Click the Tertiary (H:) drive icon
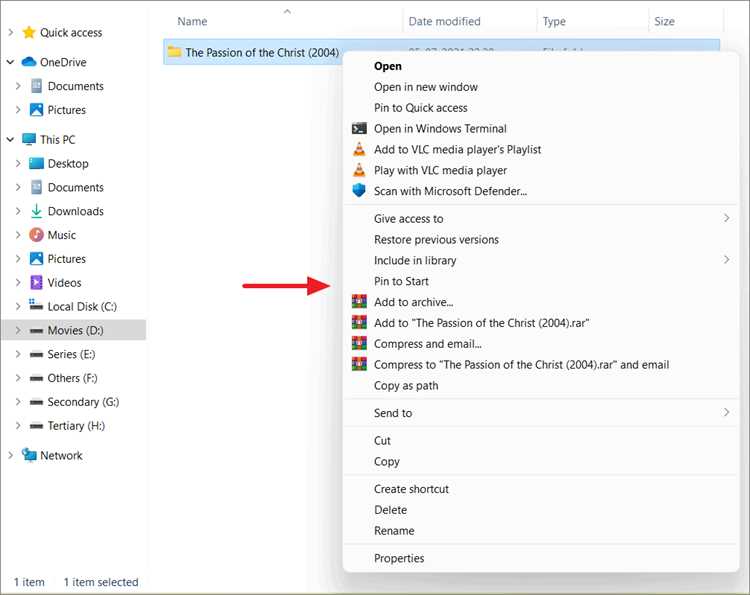 36,426
